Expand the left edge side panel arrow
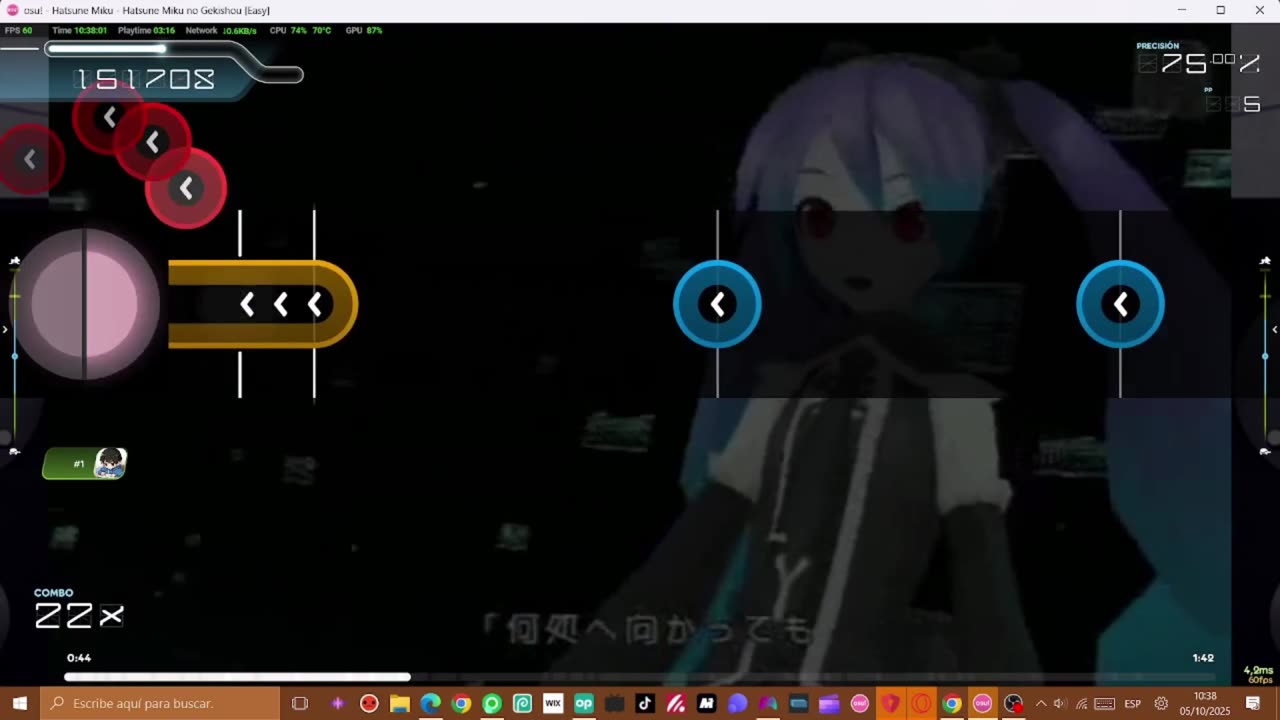The height and width of the screenshot is (720, 1280). [x=5, y=329]
